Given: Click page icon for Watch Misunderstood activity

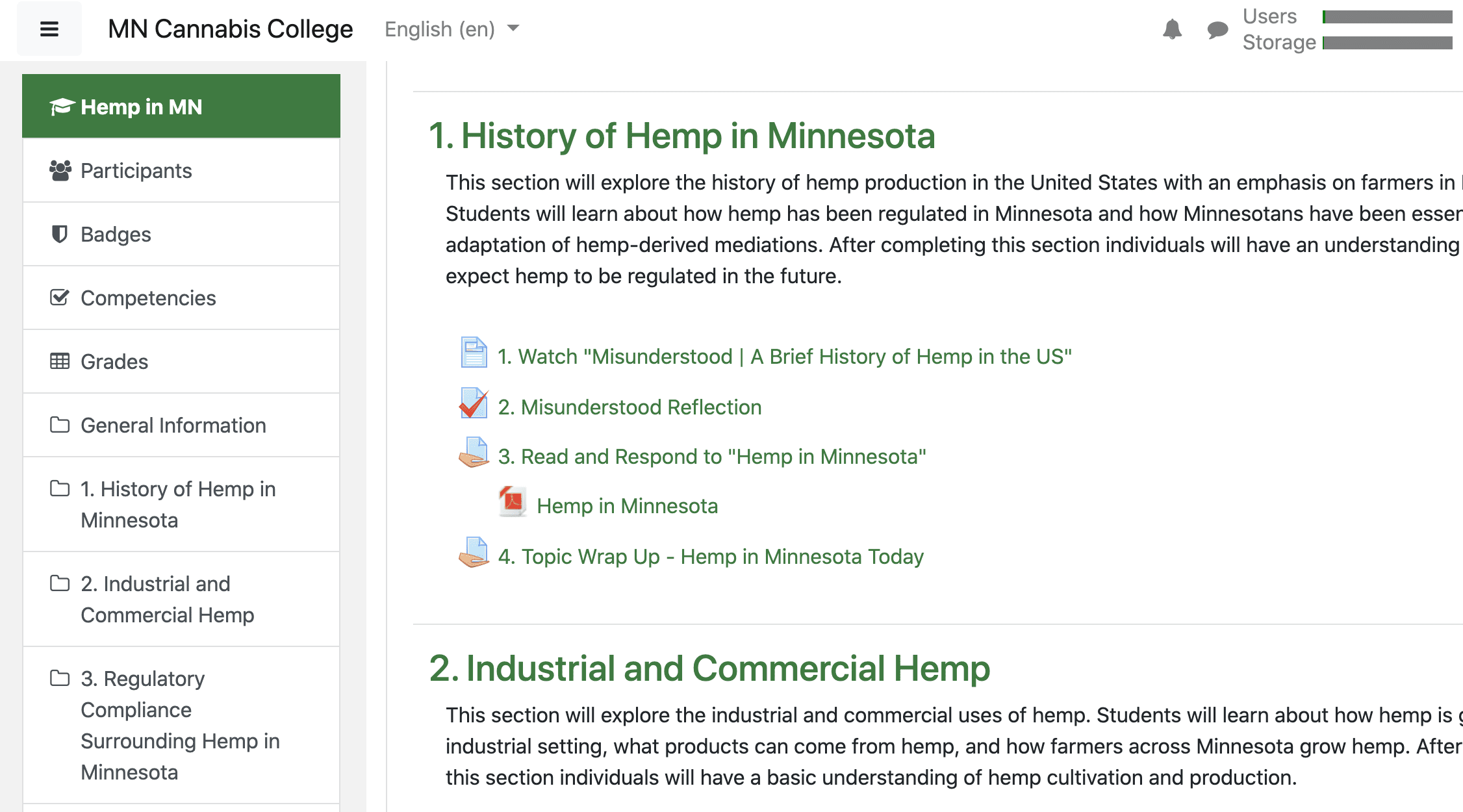Looking at the screenshot, I should click(x=474, y=353).
